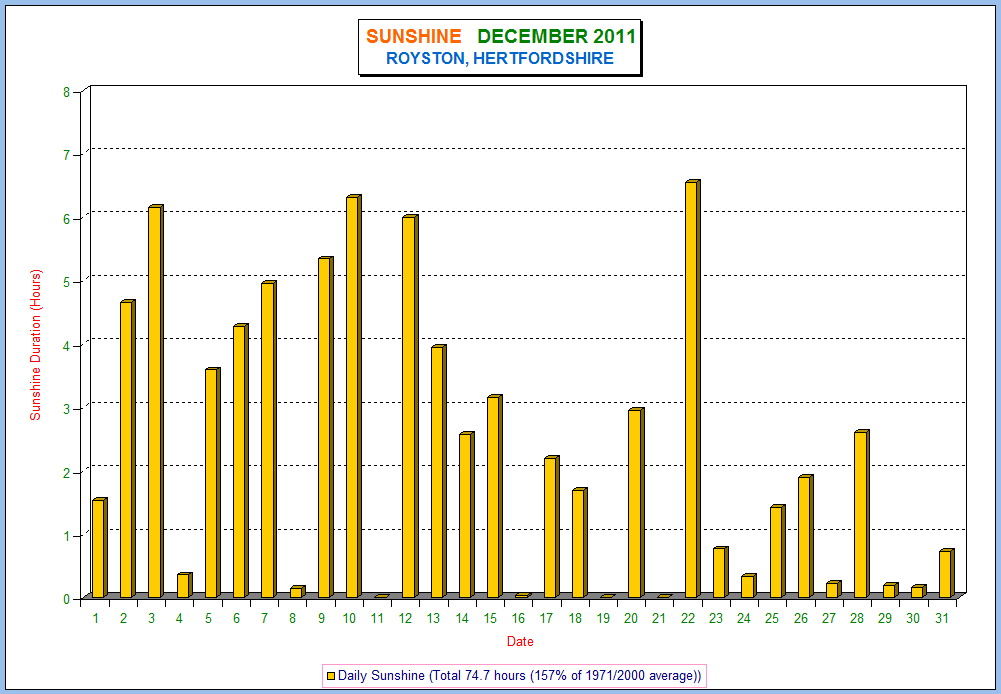
Task: Click the Date axis title
Action: 520,642
